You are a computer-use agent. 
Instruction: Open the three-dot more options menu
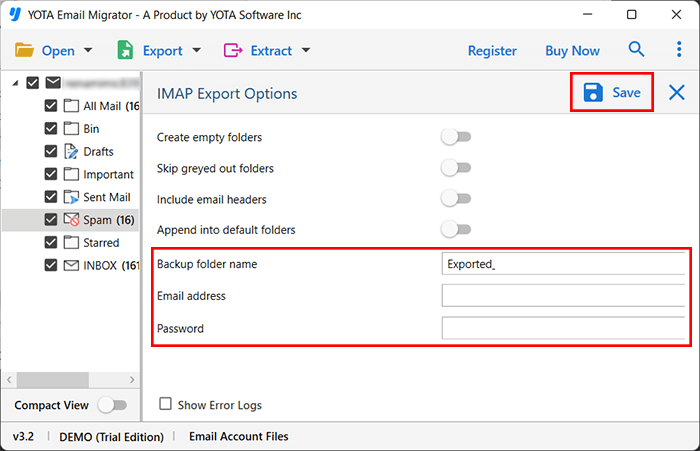(x=679, y=50)
